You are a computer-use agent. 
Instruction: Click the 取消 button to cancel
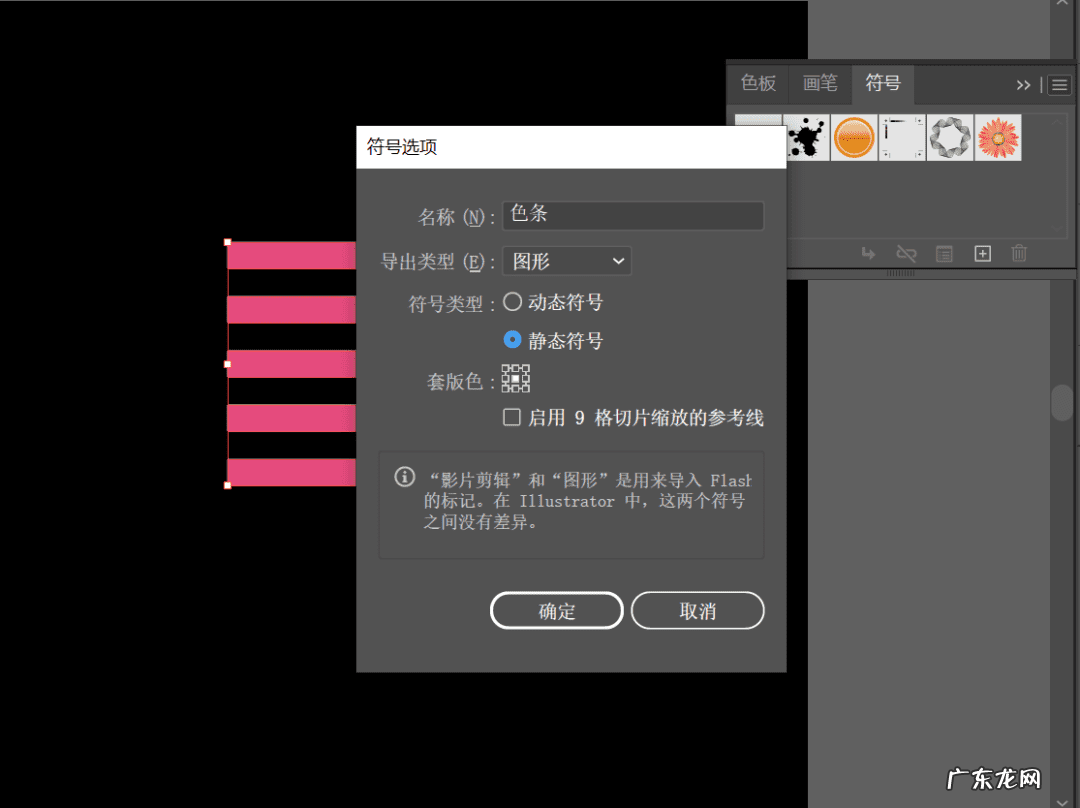coord(697,610)
